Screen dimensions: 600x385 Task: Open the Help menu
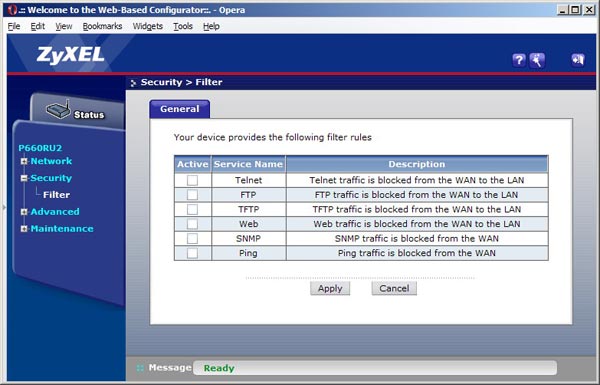pyautogui.click(x=211, y=26)
